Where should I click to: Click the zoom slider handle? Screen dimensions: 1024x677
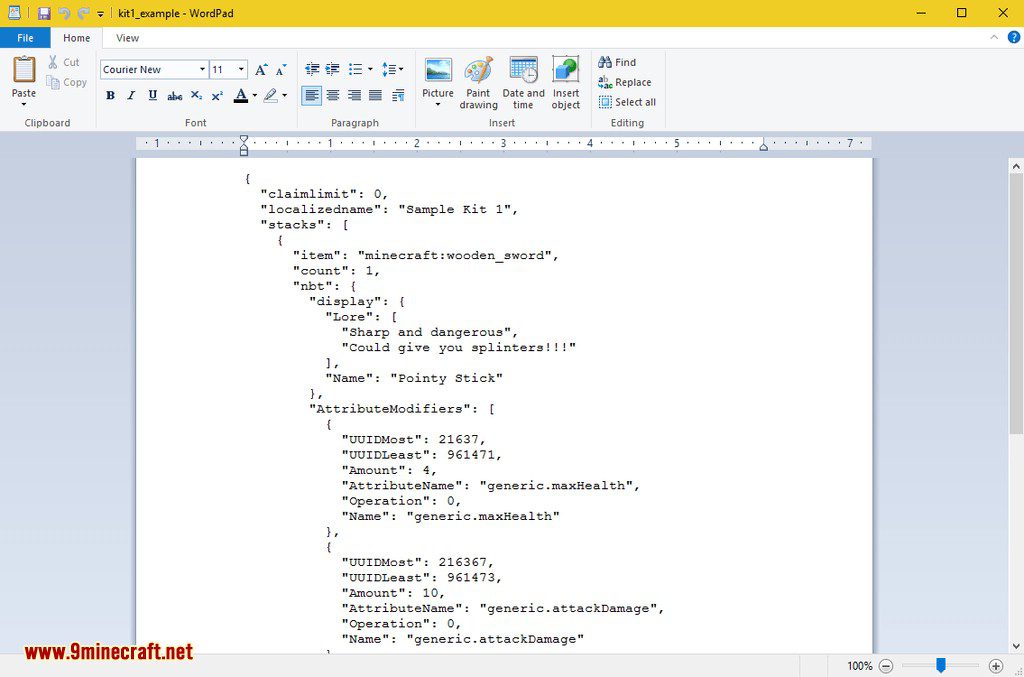pos(940,665)
